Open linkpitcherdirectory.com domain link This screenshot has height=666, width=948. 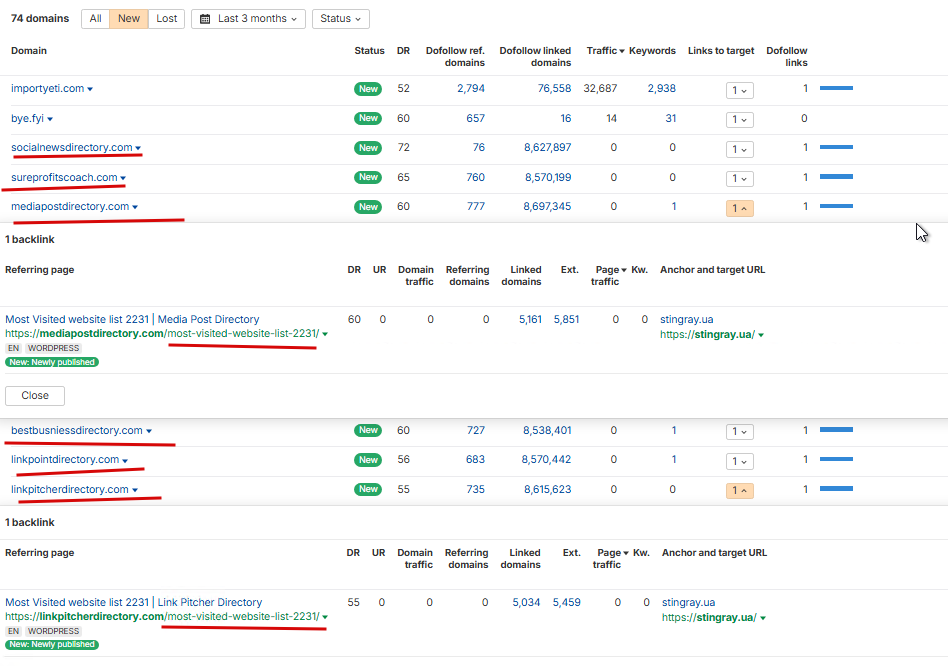70,490
